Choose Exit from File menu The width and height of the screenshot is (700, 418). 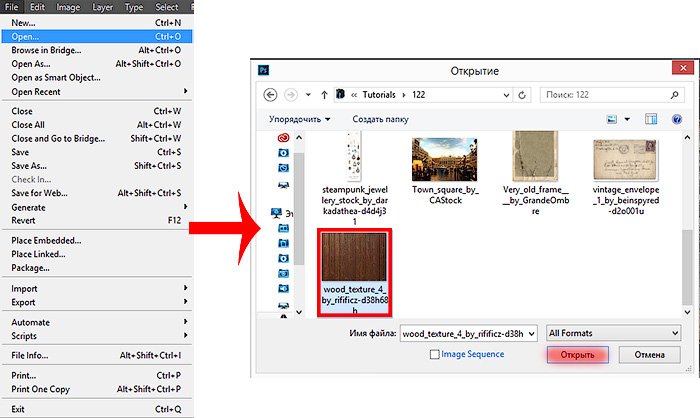(96, 409)
